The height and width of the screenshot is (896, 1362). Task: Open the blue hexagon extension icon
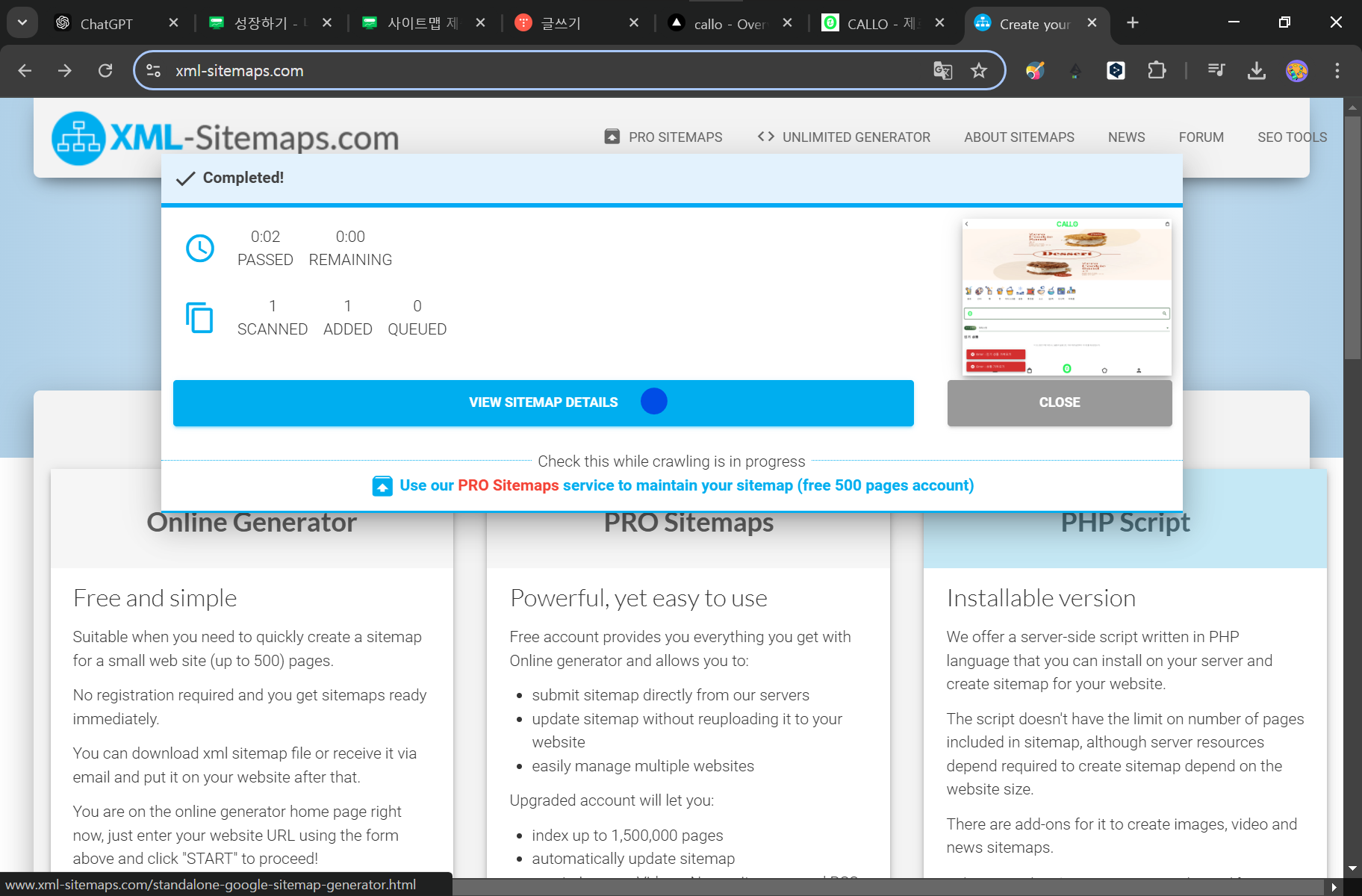(x=1116, y=70)
